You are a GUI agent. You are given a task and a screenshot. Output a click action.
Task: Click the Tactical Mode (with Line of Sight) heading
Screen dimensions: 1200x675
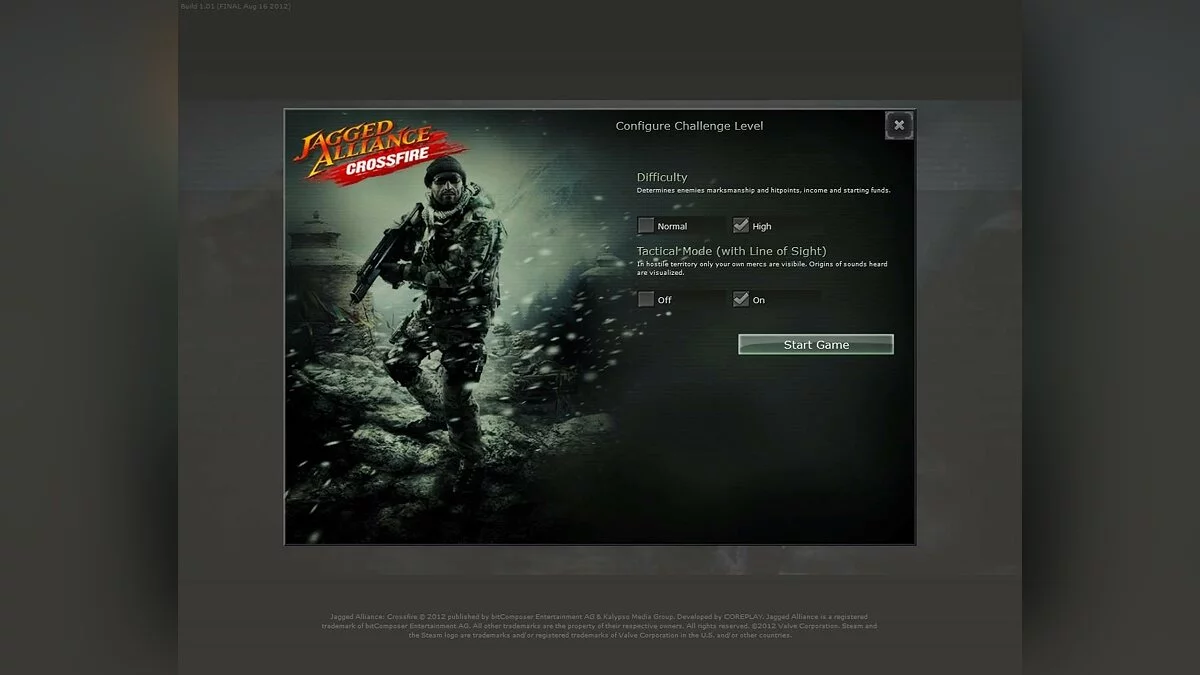pyautogui.click(x=732, y=251)
